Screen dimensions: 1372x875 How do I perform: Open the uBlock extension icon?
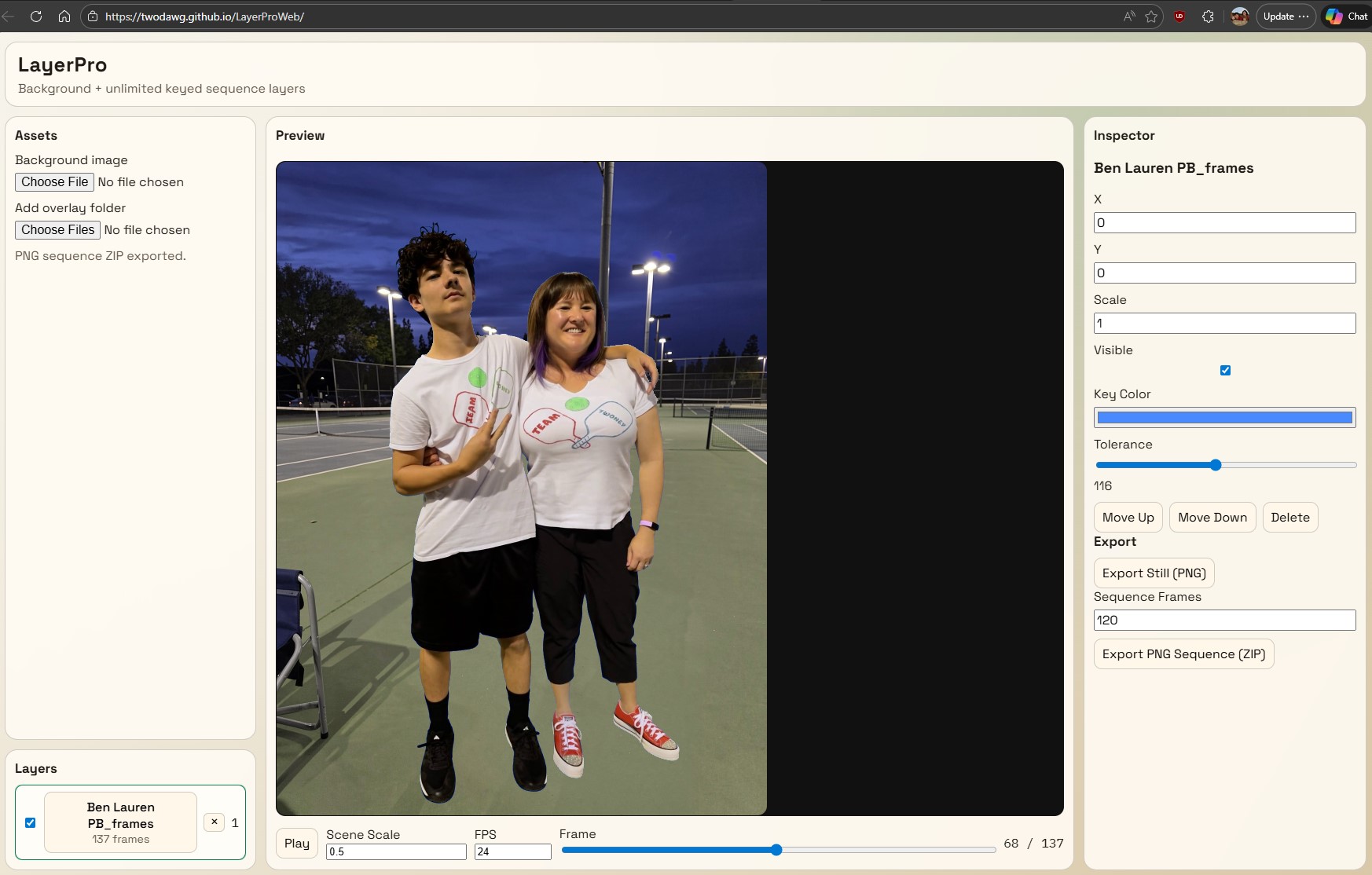point(1179,16)
